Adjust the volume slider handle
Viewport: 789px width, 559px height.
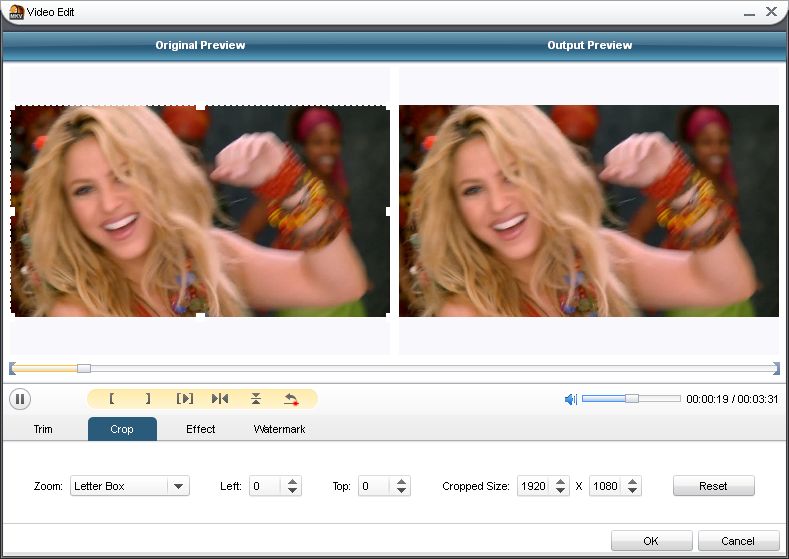tap(632, 398)
